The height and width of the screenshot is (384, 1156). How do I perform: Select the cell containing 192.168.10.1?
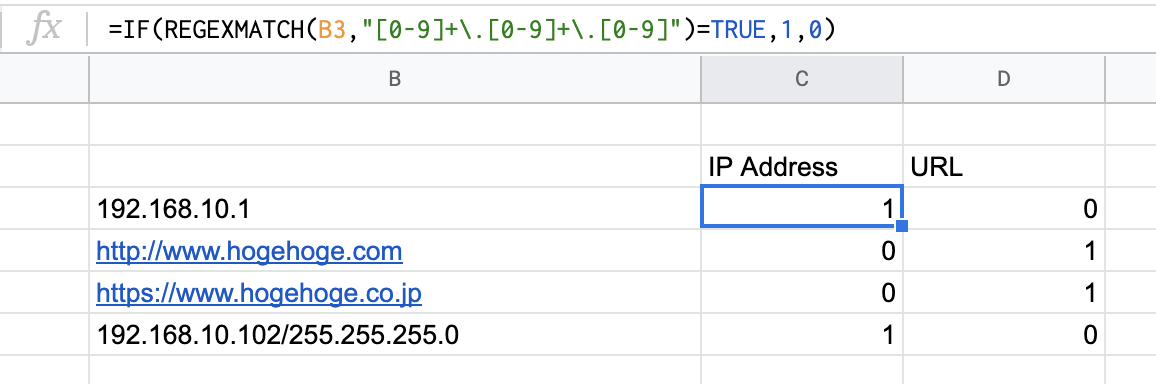(394, 209)
